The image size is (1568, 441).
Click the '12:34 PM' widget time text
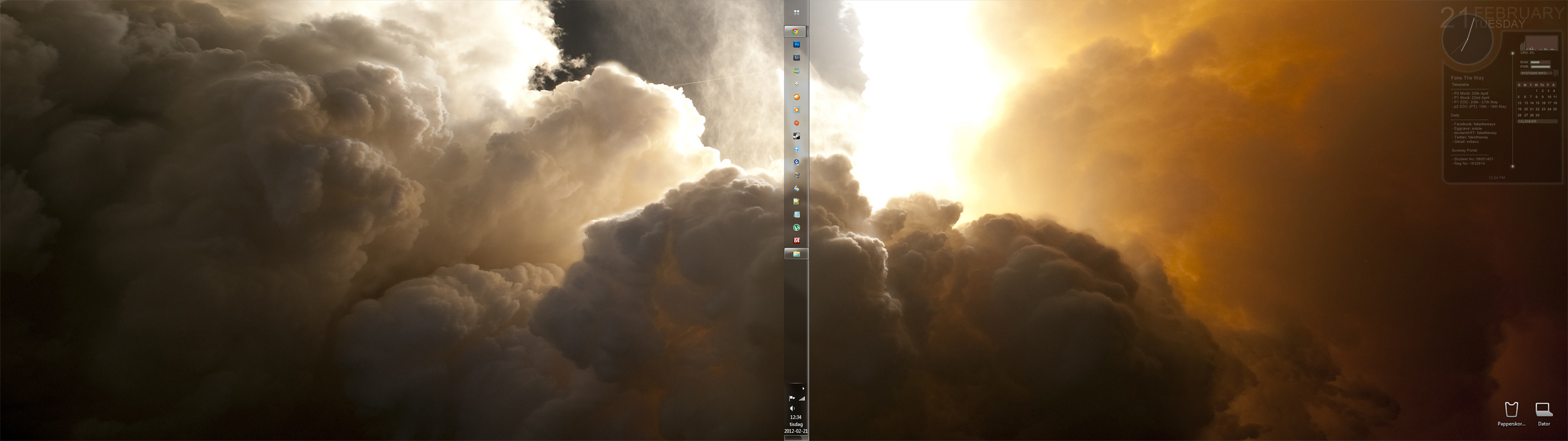1497,178
